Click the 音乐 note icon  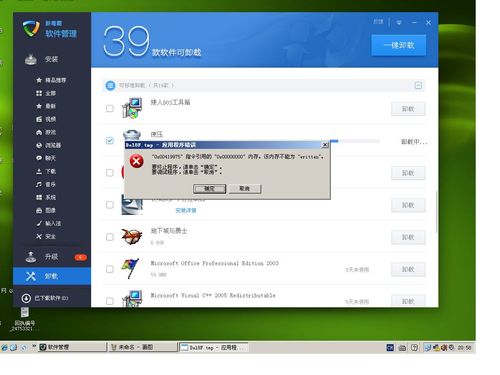(x=39, y=184)
